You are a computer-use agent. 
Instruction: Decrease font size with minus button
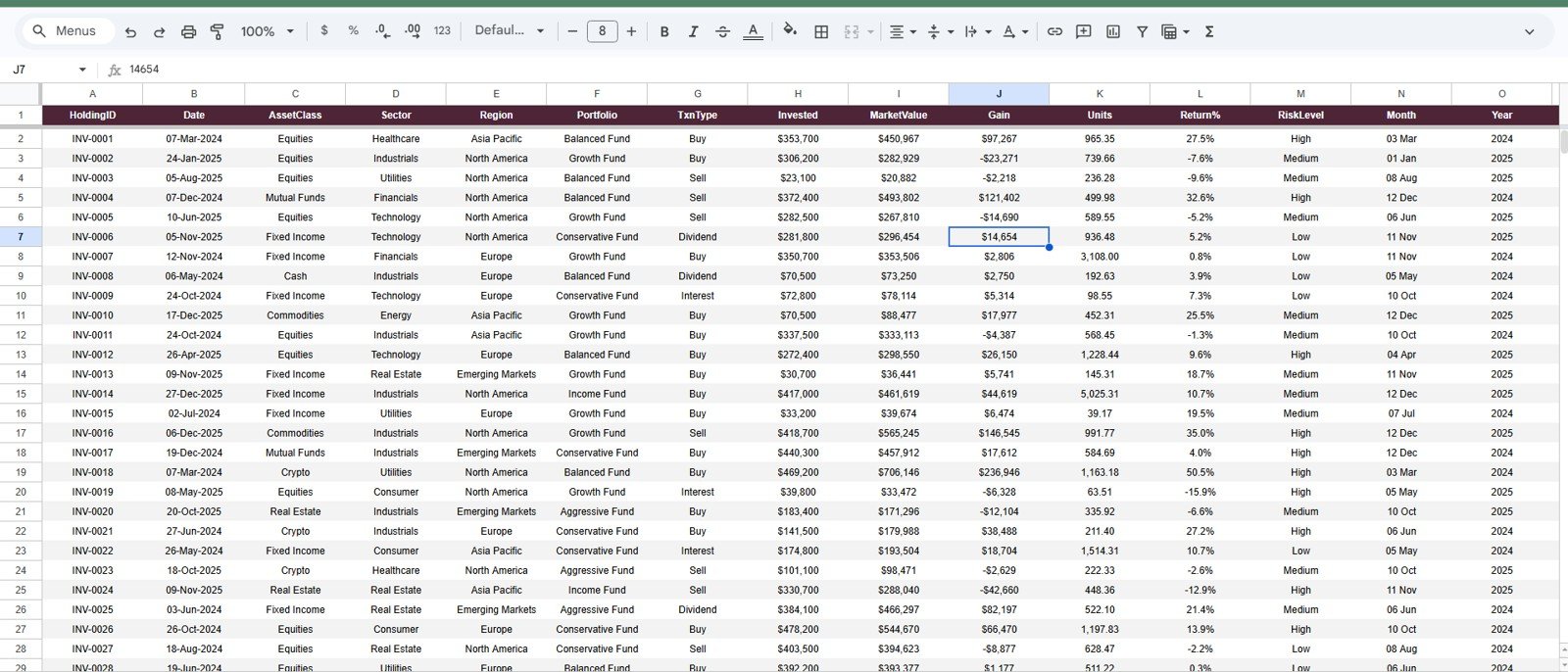point(572,31)
